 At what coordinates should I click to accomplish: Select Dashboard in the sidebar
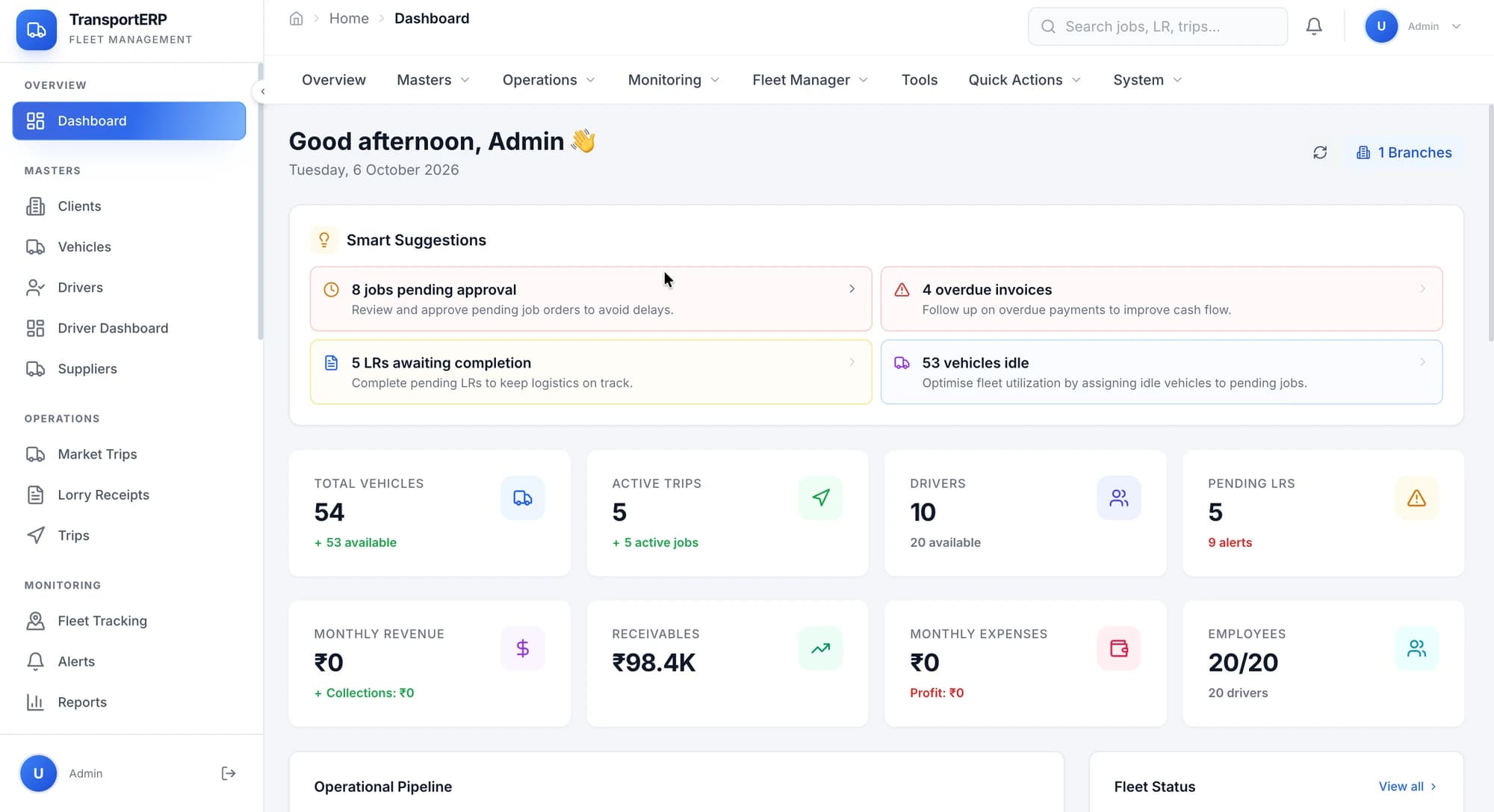[129, 121]
